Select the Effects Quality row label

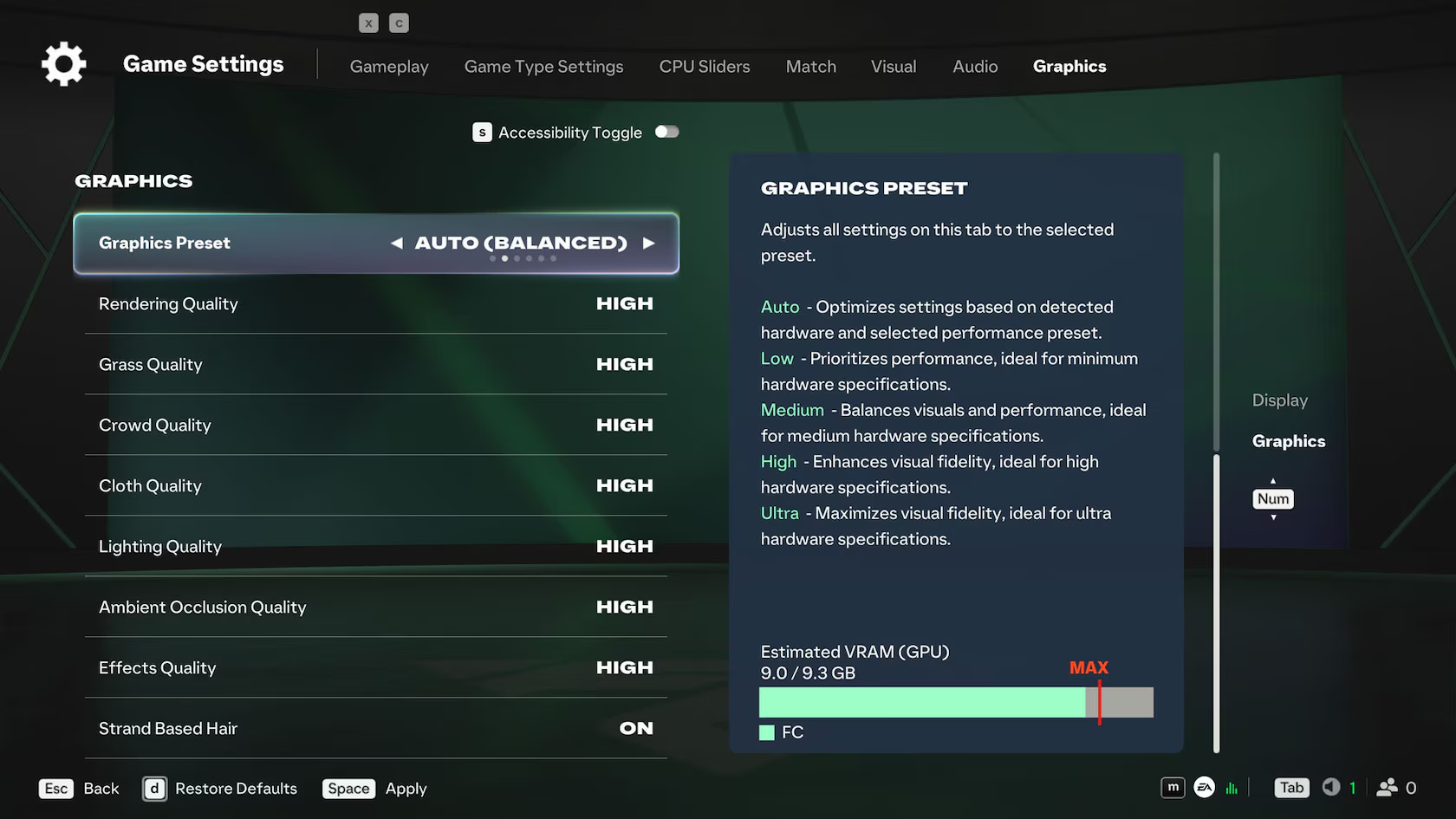pos(157,668)
